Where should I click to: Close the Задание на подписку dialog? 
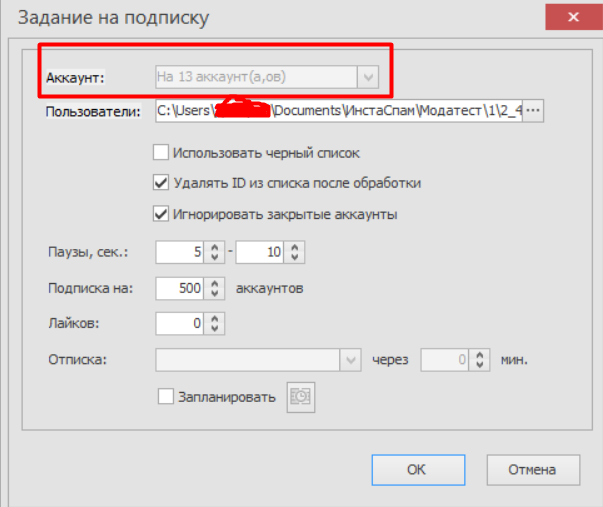pyautogui.click(x=573, y=17)
